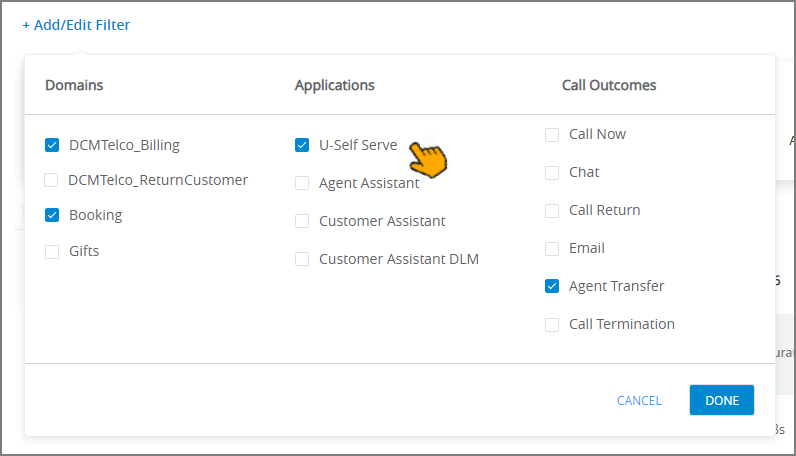Image resolution: width=796 pixels, height=456 pixels.
Task: Tick the Call Now outcome checkbox
Action: (x=552, y=135)
